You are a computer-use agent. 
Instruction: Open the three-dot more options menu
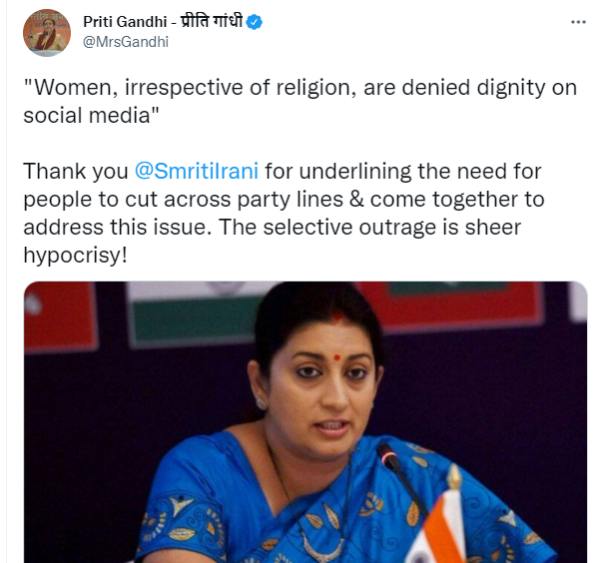pyautogui.click(x=578, y=22)
